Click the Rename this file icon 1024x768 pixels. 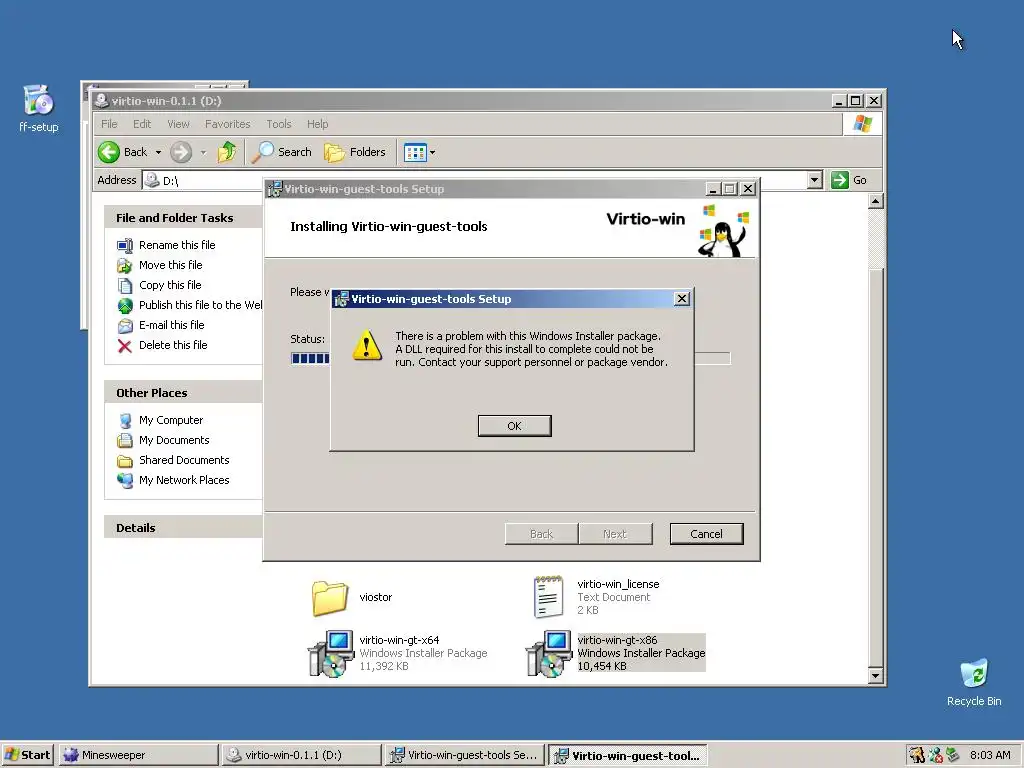[125, 246]
